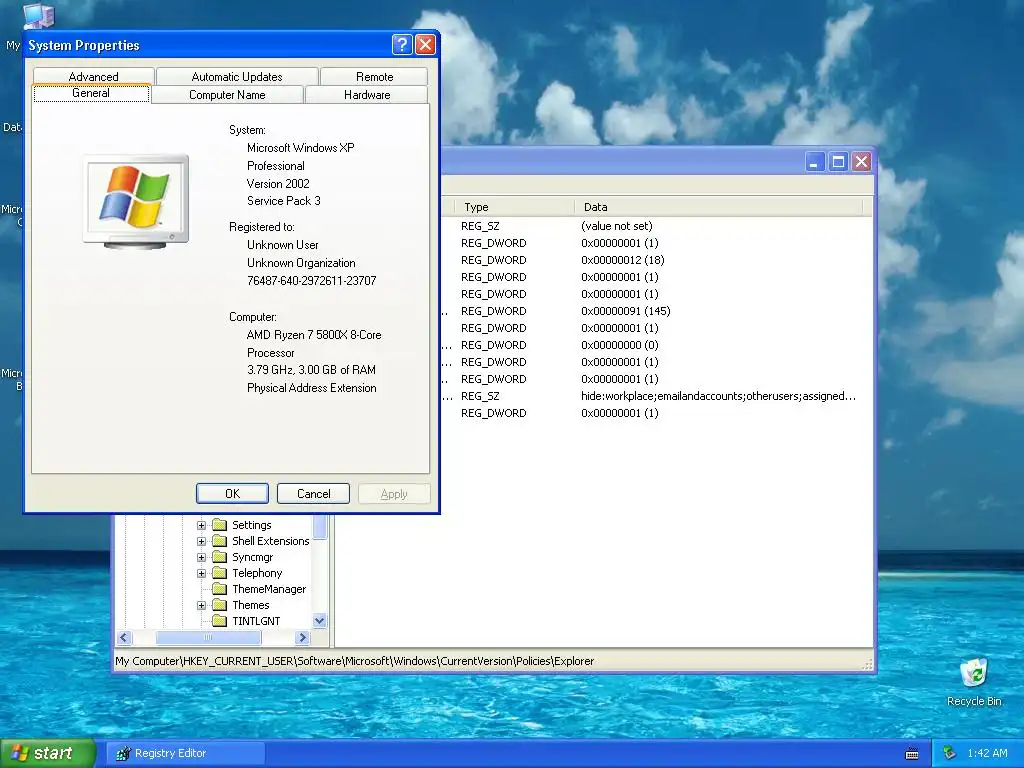The image size is (1024, 768).
Task: Click the My Computer desktop icon
Action: click(38, 17)
